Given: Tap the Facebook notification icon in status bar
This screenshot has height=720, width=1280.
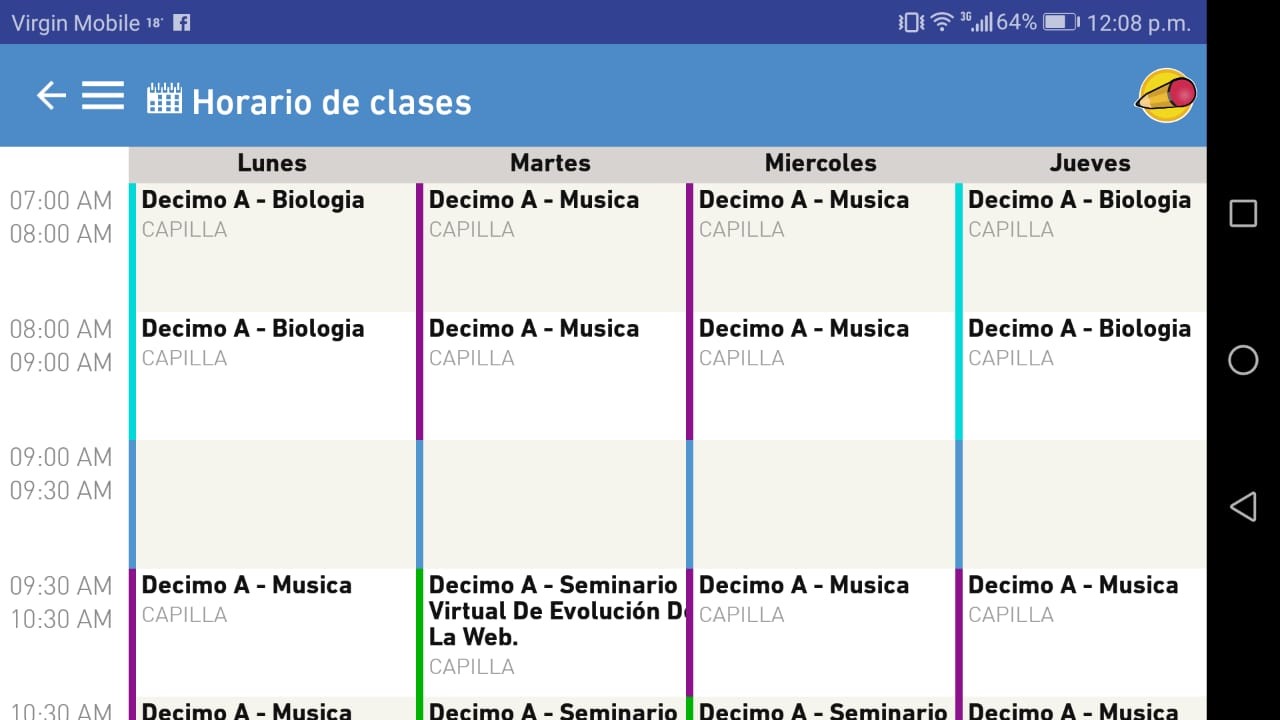Looking at the screenshot, I should pos(181,22).
